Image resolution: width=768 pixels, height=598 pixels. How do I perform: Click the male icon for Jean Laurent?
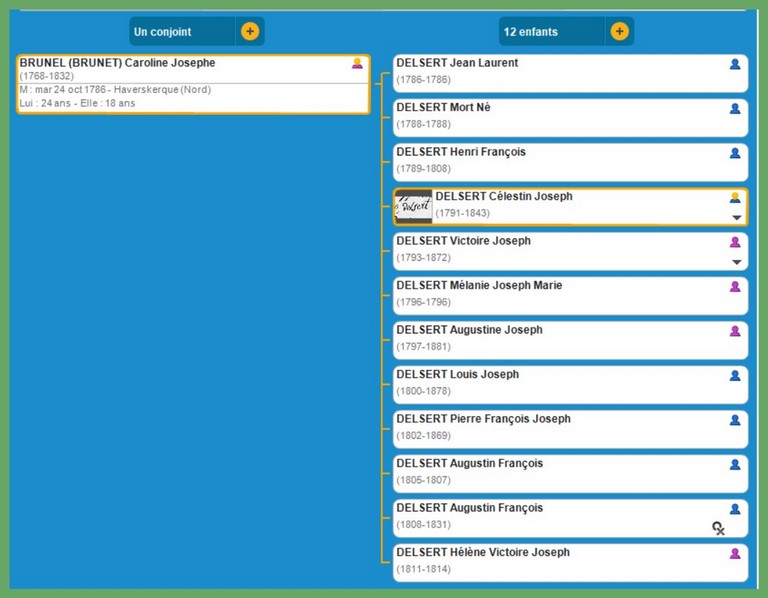coord(735,64)
